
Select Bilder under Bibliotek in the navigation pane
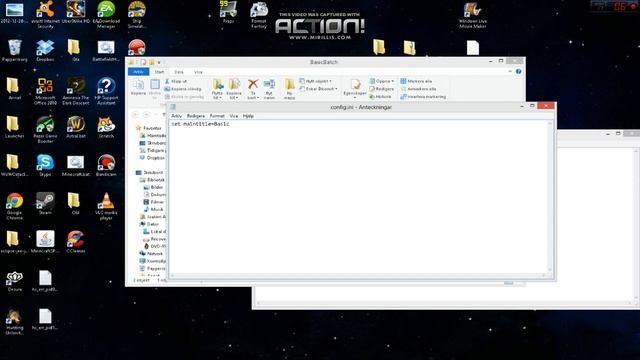[153, 187]
